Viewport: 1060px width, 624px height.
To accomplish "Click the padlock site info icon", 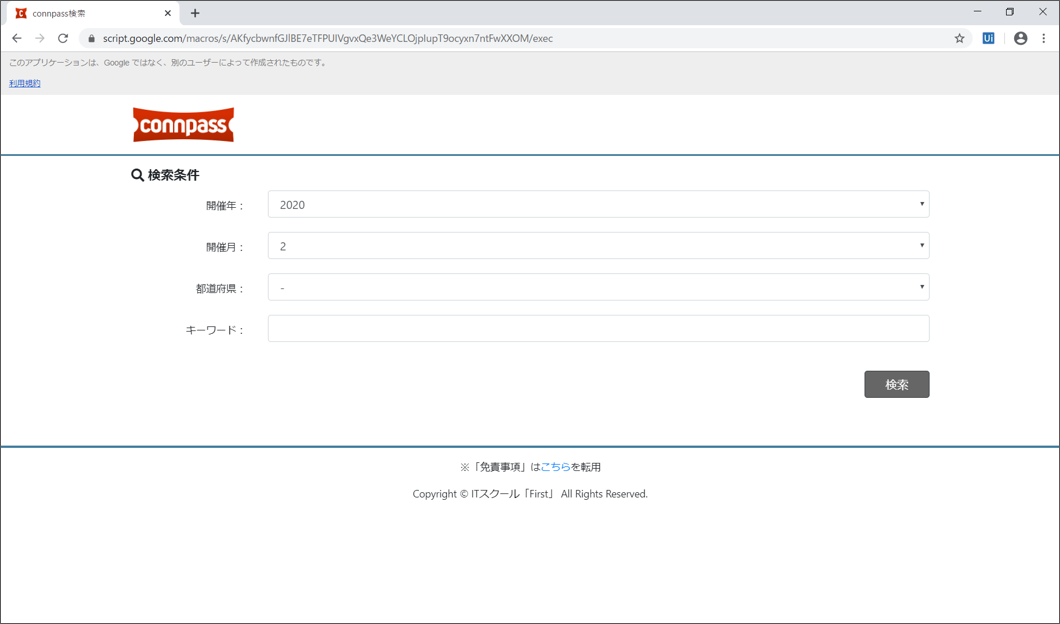I will (91, 39).
